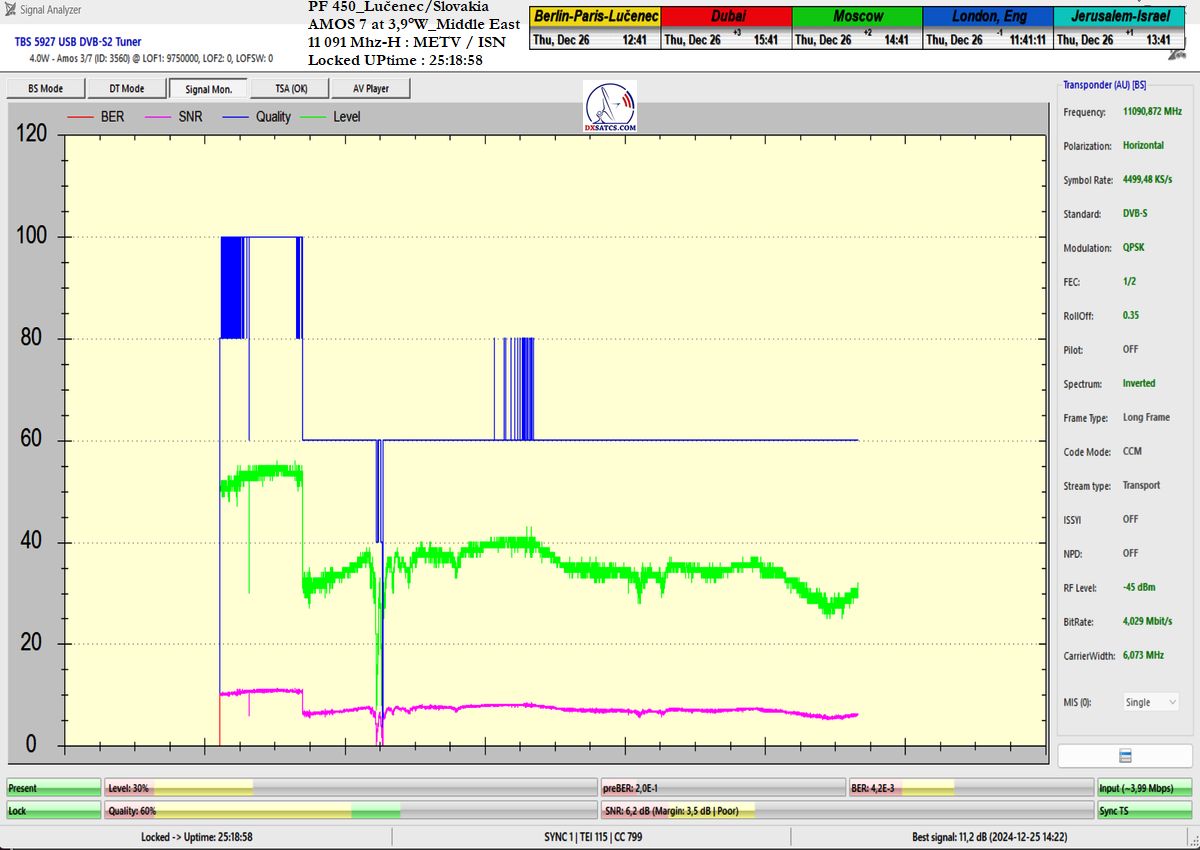Click the green Lock status indicator

click(53, 811)
